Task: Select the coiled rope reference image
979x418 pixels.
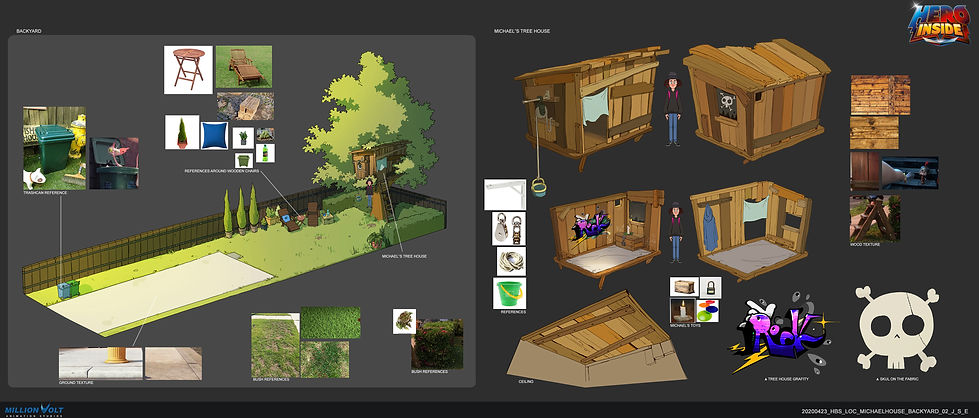Action: click(x=511, y=261)
